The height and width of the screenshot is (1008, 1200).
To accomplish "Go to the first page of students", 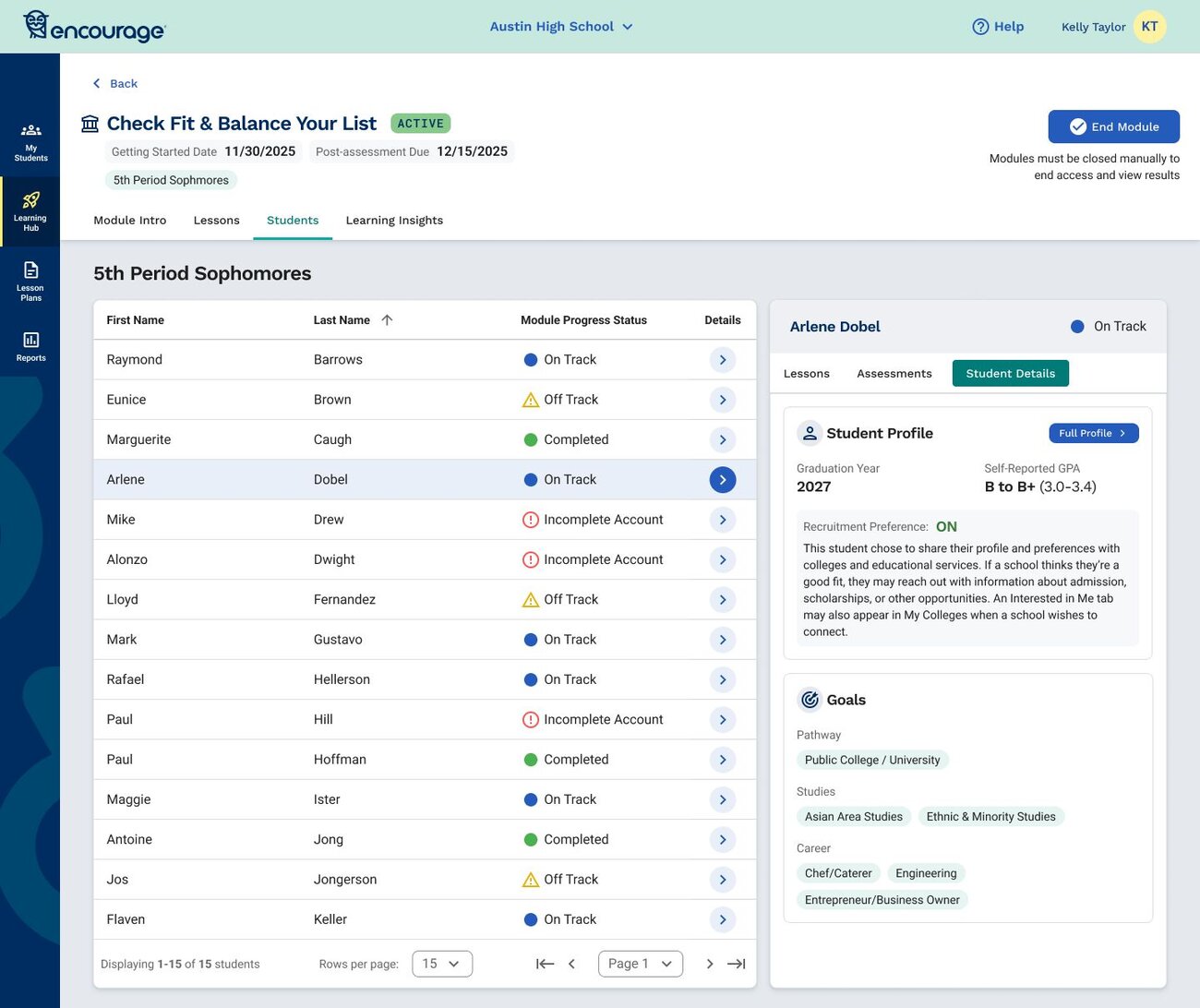I will pos(545,964).
